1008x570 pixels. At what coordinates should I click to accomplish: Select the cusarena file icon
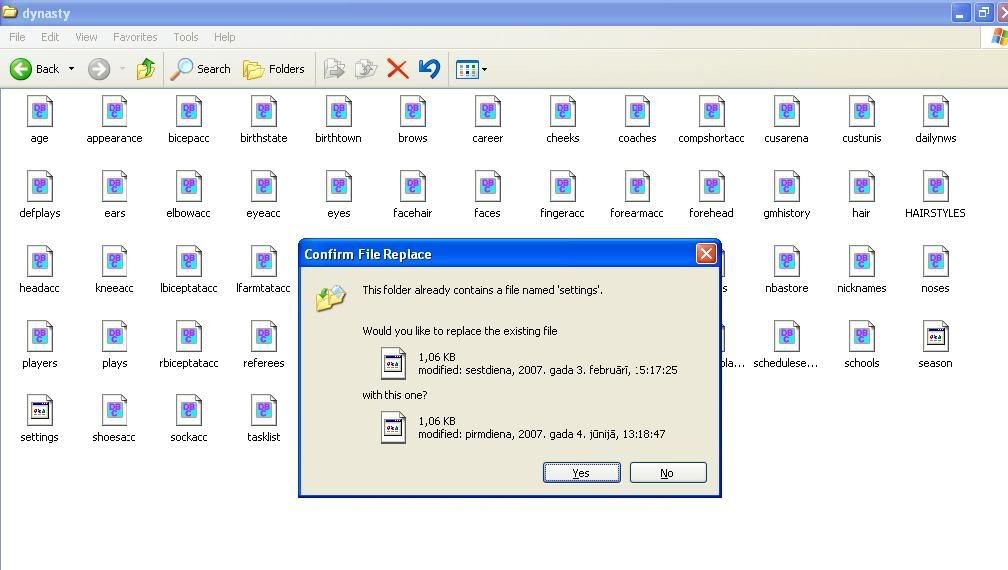tap(787, 111)
